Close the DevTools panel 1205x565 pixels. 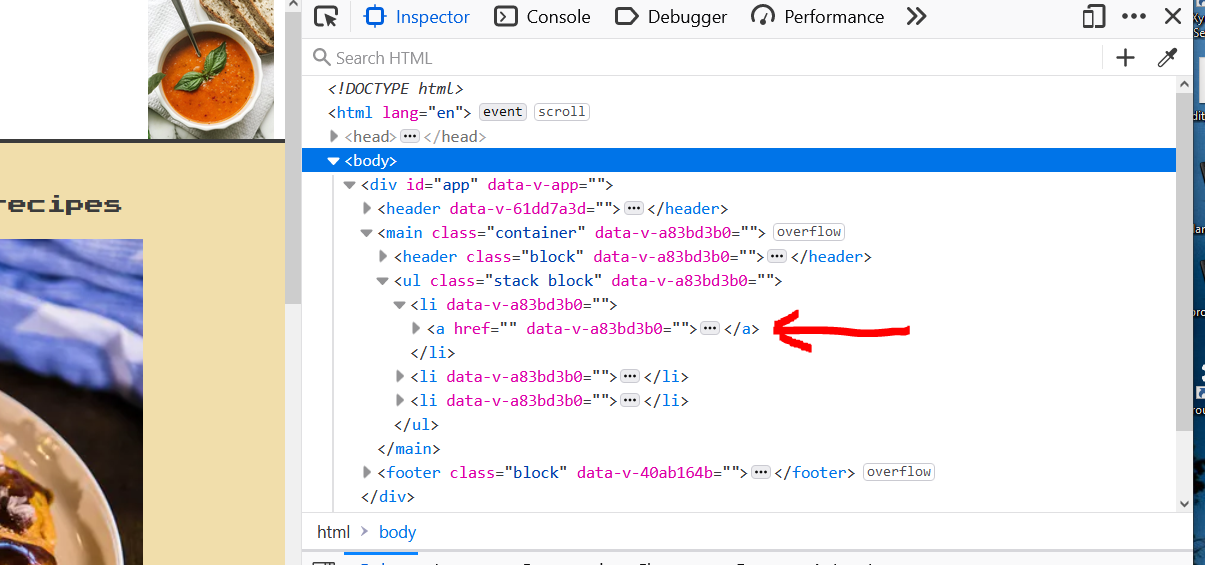click(1173, 17)
